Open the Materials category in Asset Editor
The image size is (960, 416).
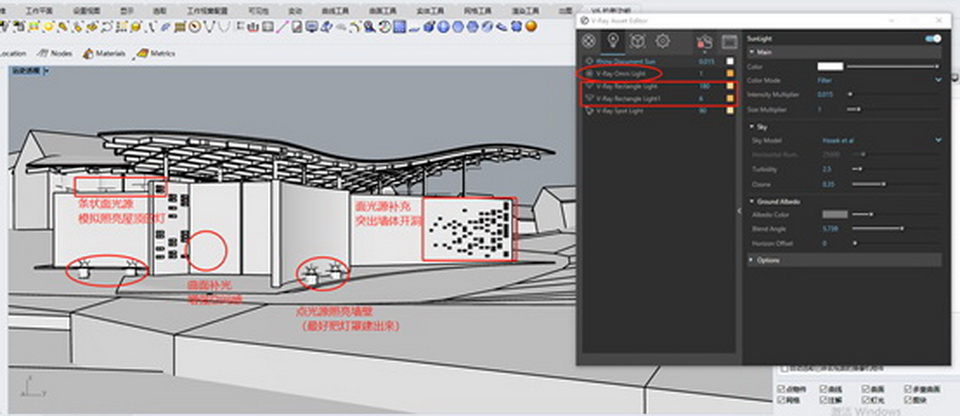pyautogui.click(x=590, y=41)
